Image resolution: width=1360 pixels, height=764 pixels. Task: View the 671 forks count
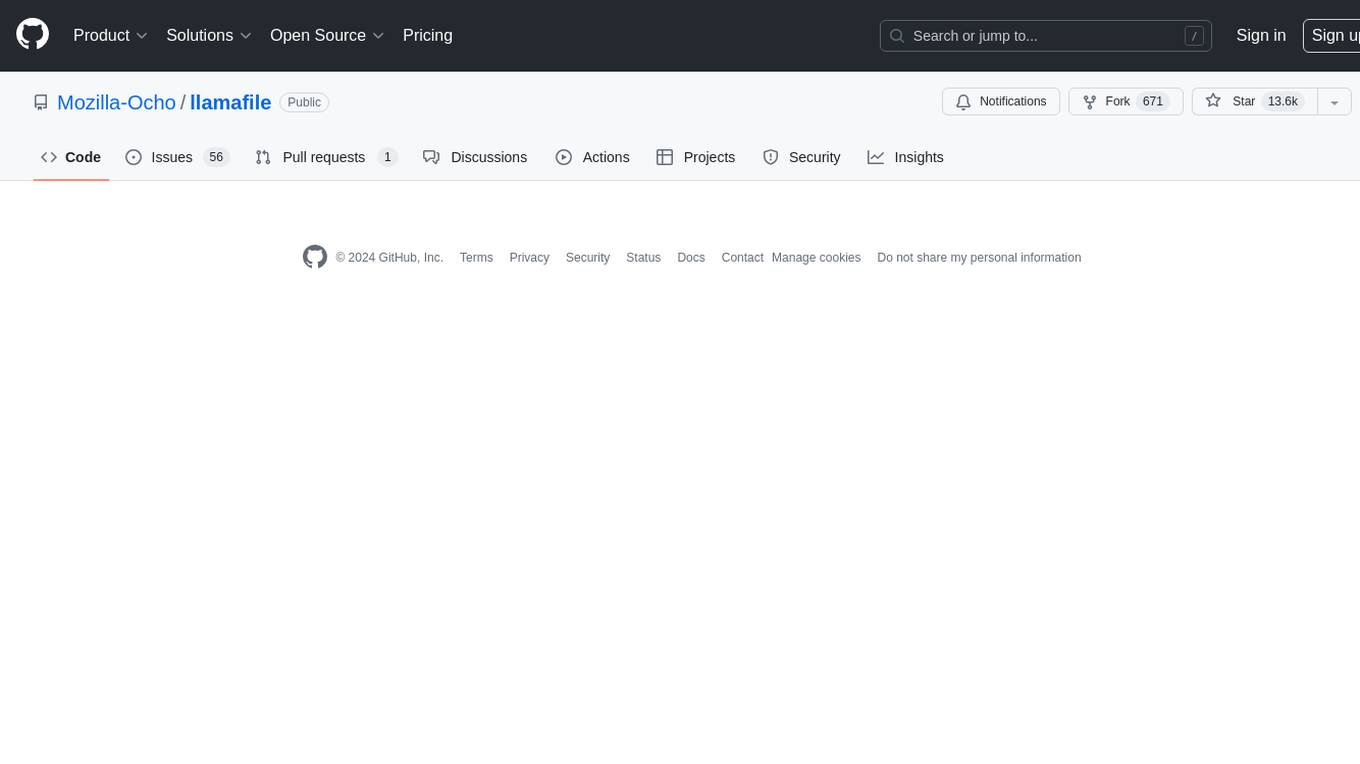click(x=1153, y=101)
